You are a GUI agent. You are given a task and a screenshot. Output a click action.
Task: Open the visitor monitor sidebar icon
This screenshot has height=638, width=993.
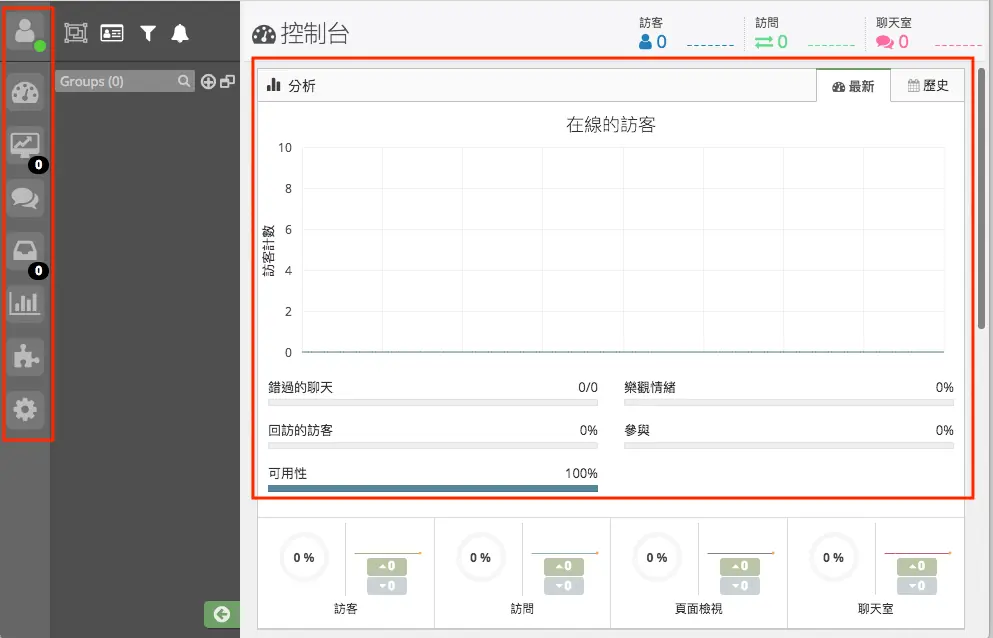tap(25, 145)
